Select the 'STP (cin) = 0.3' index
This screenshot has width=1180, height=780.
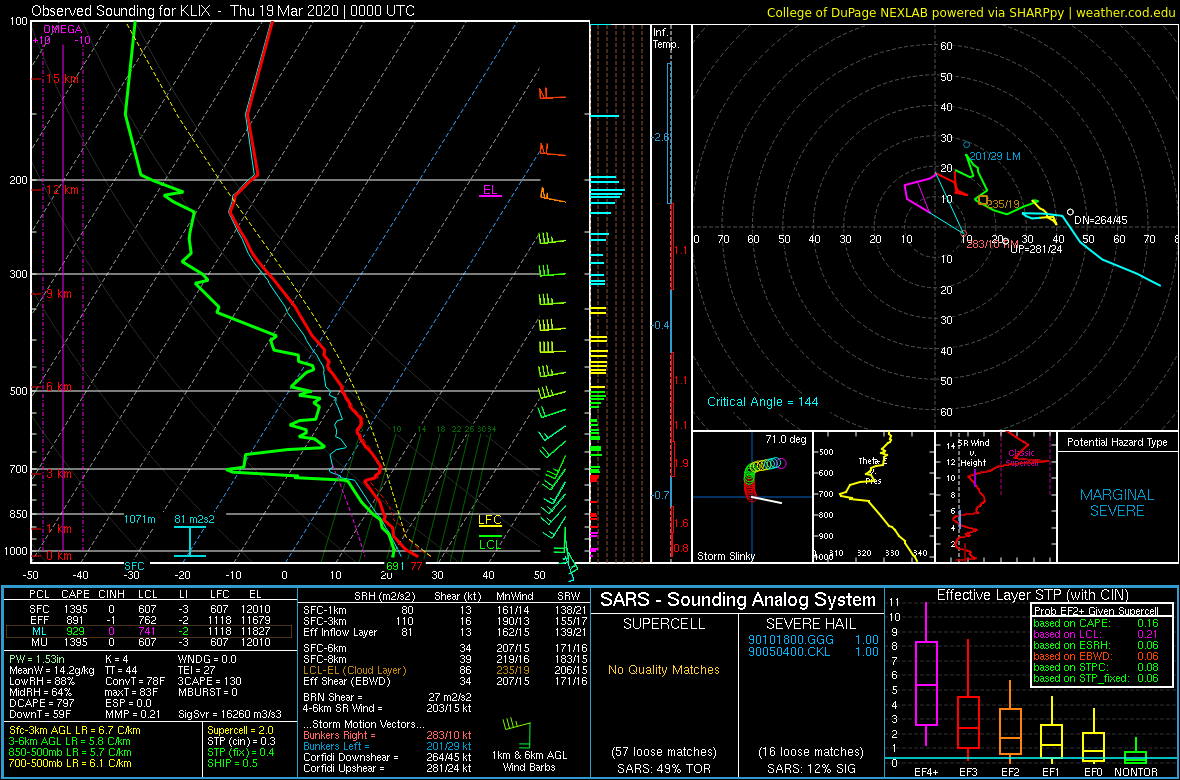click(x=242, y=742)
